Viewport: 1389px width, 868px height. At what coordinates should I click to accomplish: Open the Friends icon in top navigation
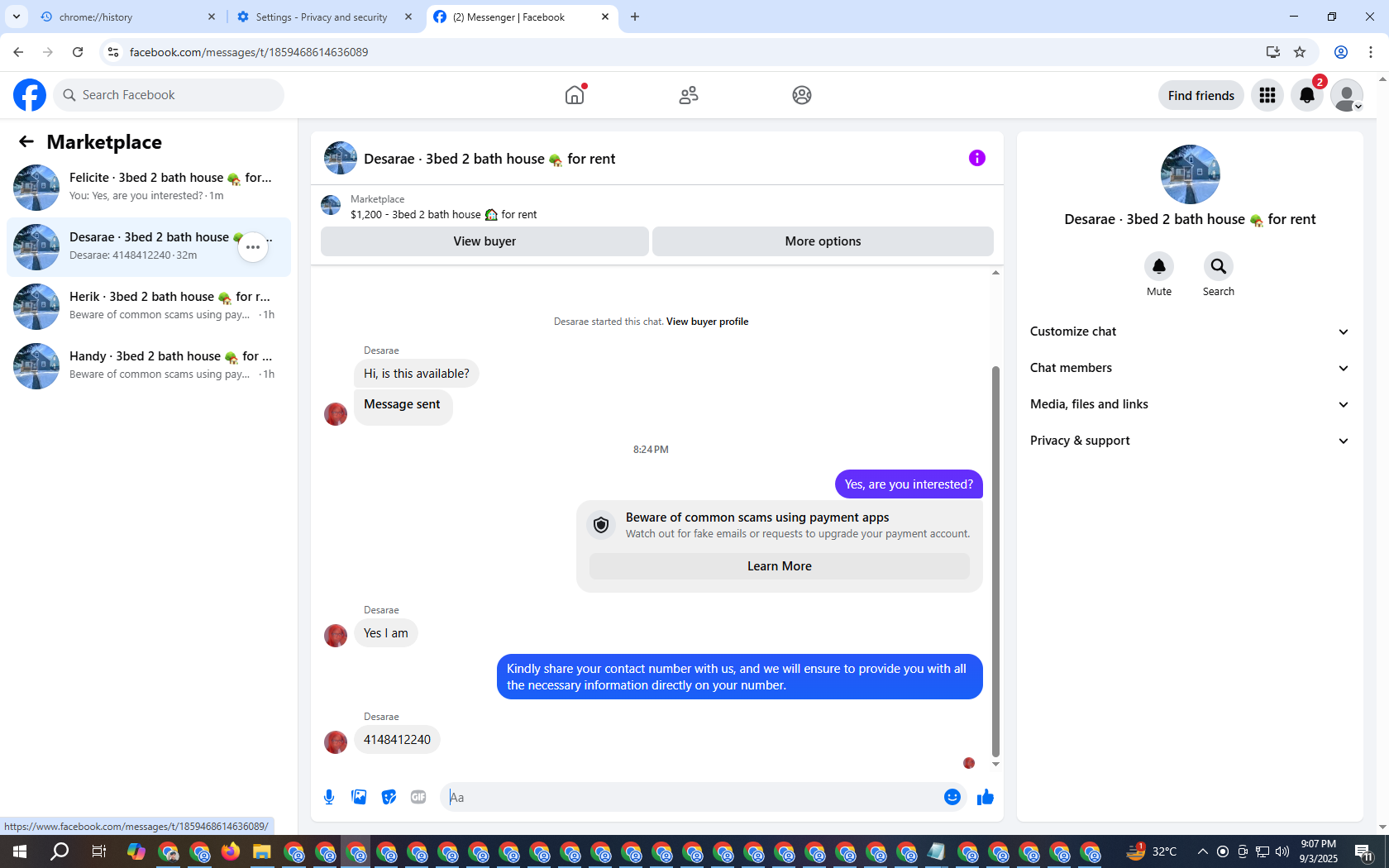[689, 95]
